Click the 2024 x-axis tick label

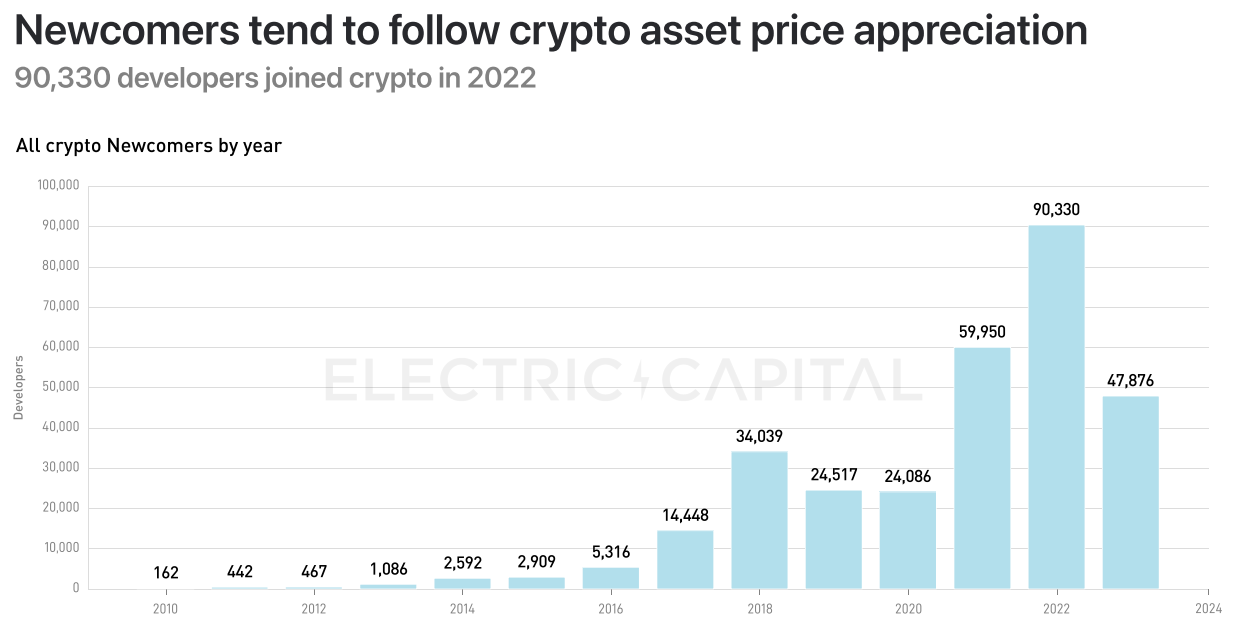pos(1208,608)
